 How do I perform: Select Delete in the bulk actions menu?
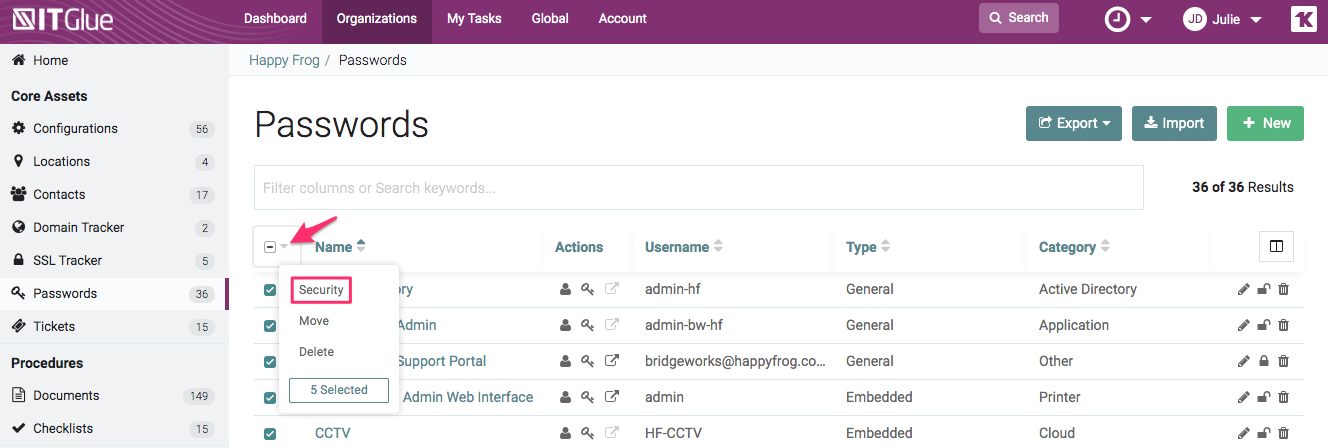coord(316,352)
